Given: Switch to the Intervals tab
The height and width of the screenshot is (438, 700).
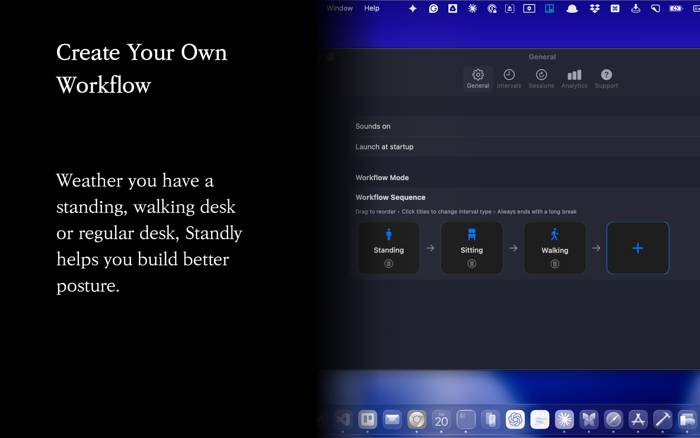Looking at the screenshot, I should pos(509,79).
